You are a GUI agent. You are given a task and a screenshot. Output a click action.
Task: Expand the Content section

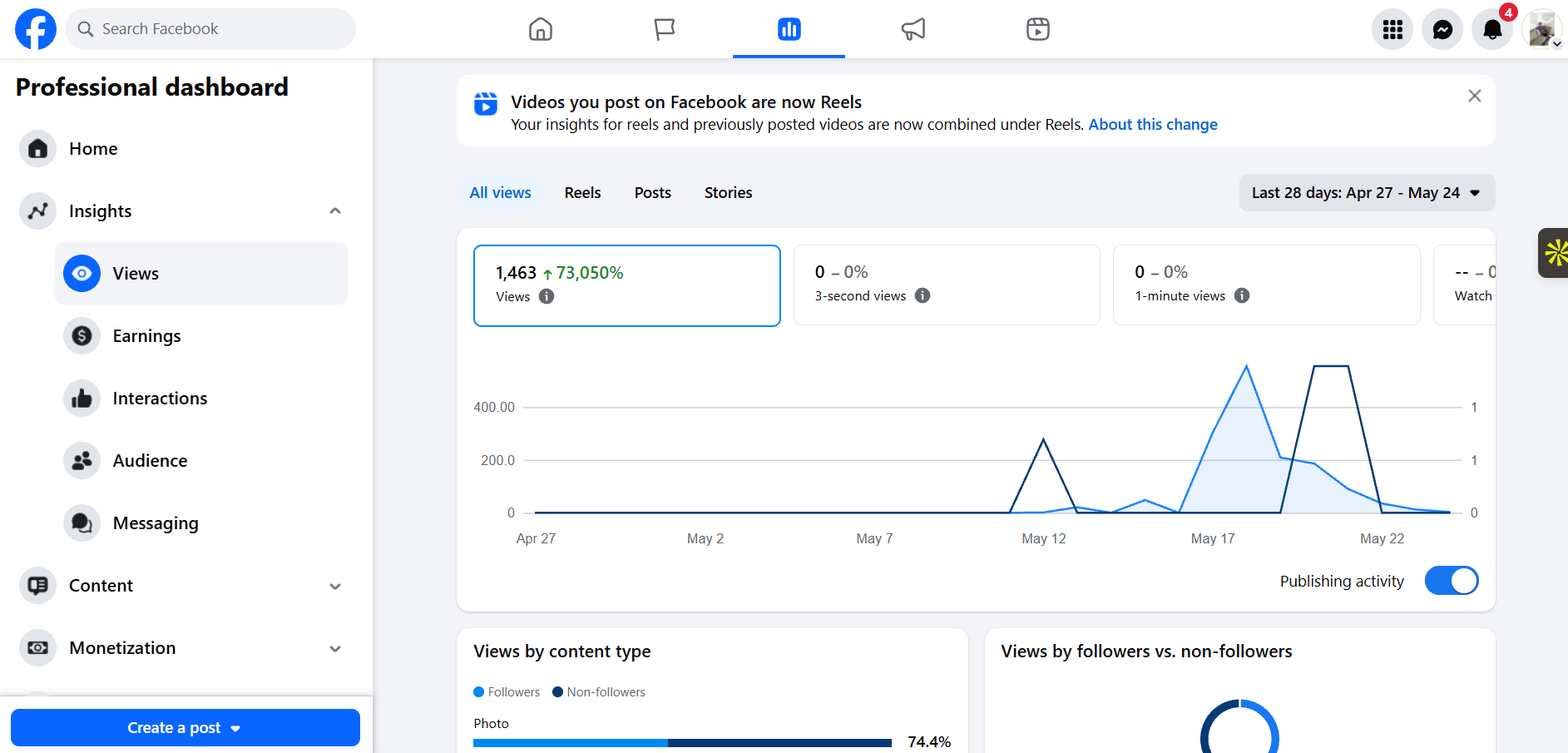(335, 586)
